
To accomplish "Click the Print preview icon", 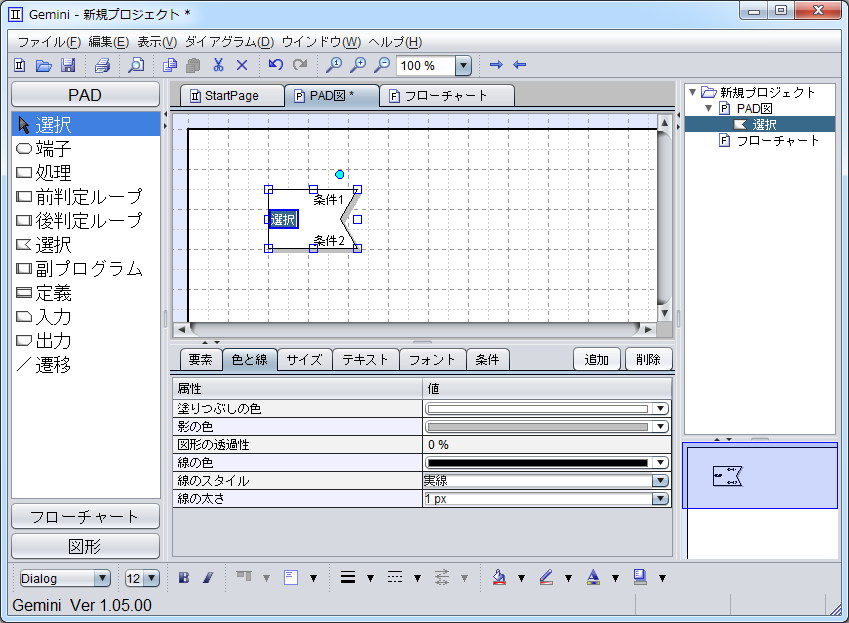I will [x=136, y=65].
